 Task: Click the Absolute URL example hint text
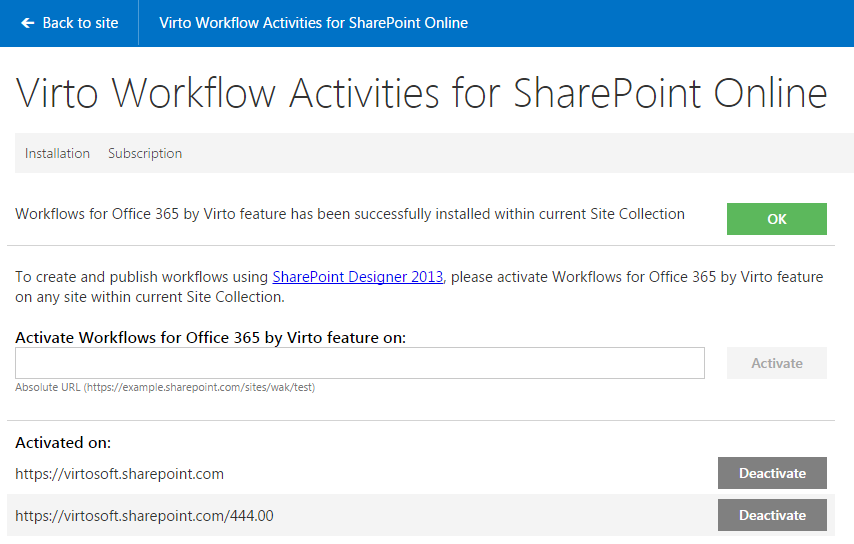(x=165, y=387)
